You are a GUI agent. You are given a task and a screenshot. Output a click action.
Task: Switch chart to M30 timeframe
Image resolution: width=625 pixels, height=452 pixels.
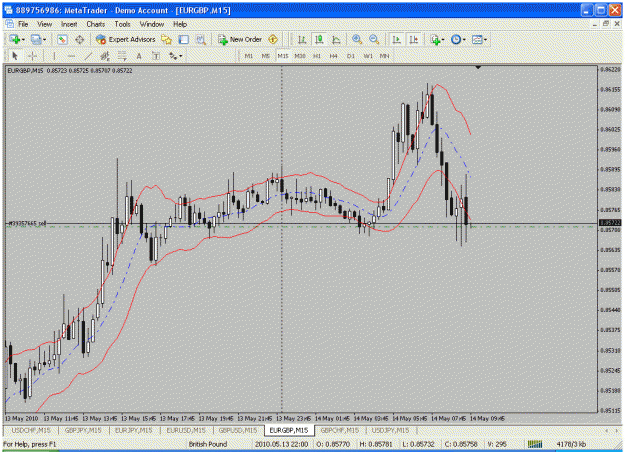[x=300, y=56]
